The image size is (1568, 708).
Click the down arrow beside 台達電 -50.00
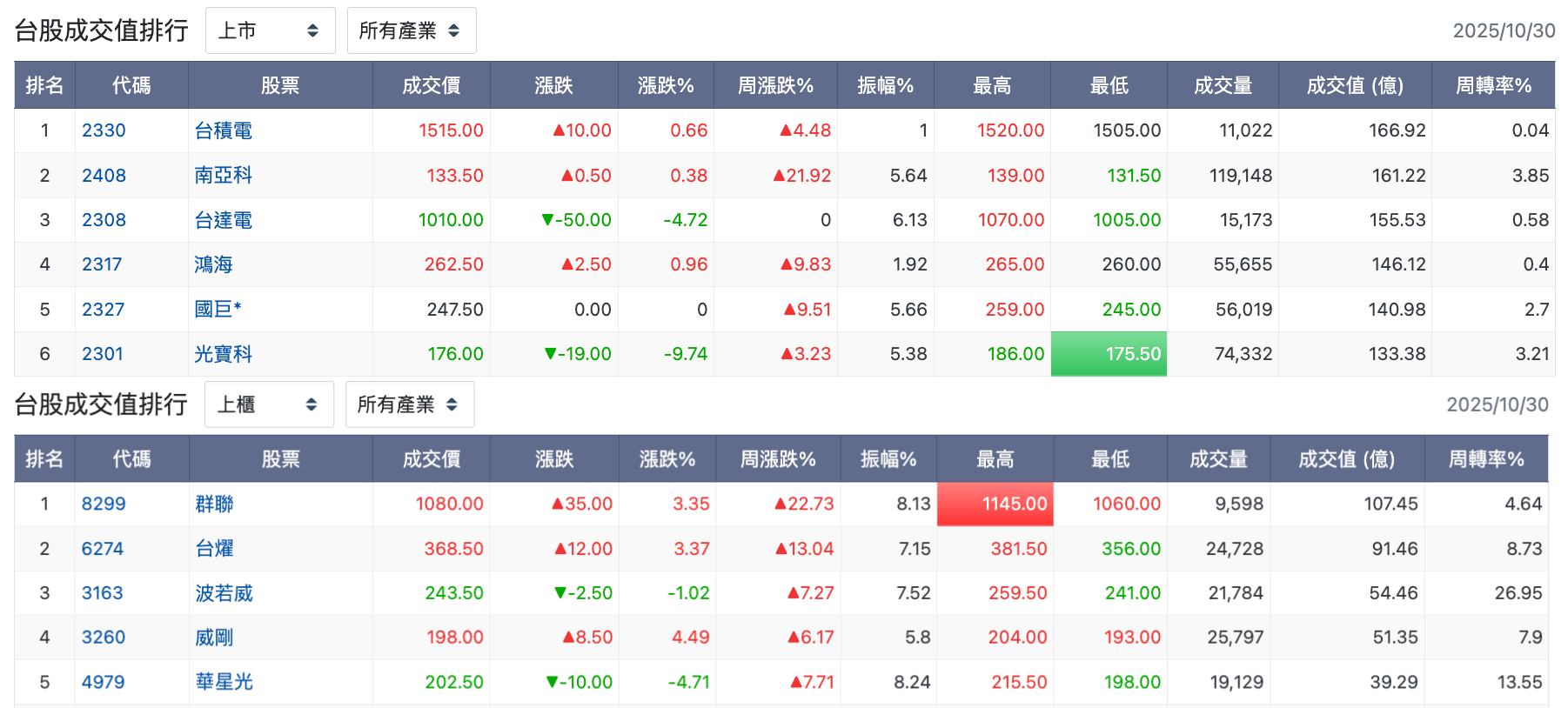tap(547, 220)
